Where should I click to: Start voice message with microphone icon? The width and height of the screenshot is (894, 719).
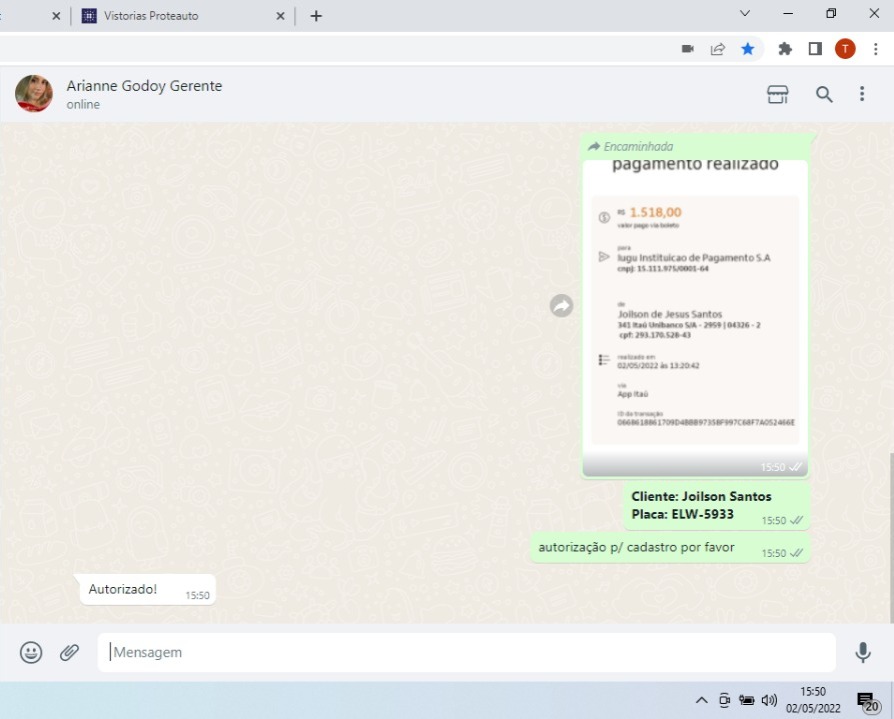[862, 652]
